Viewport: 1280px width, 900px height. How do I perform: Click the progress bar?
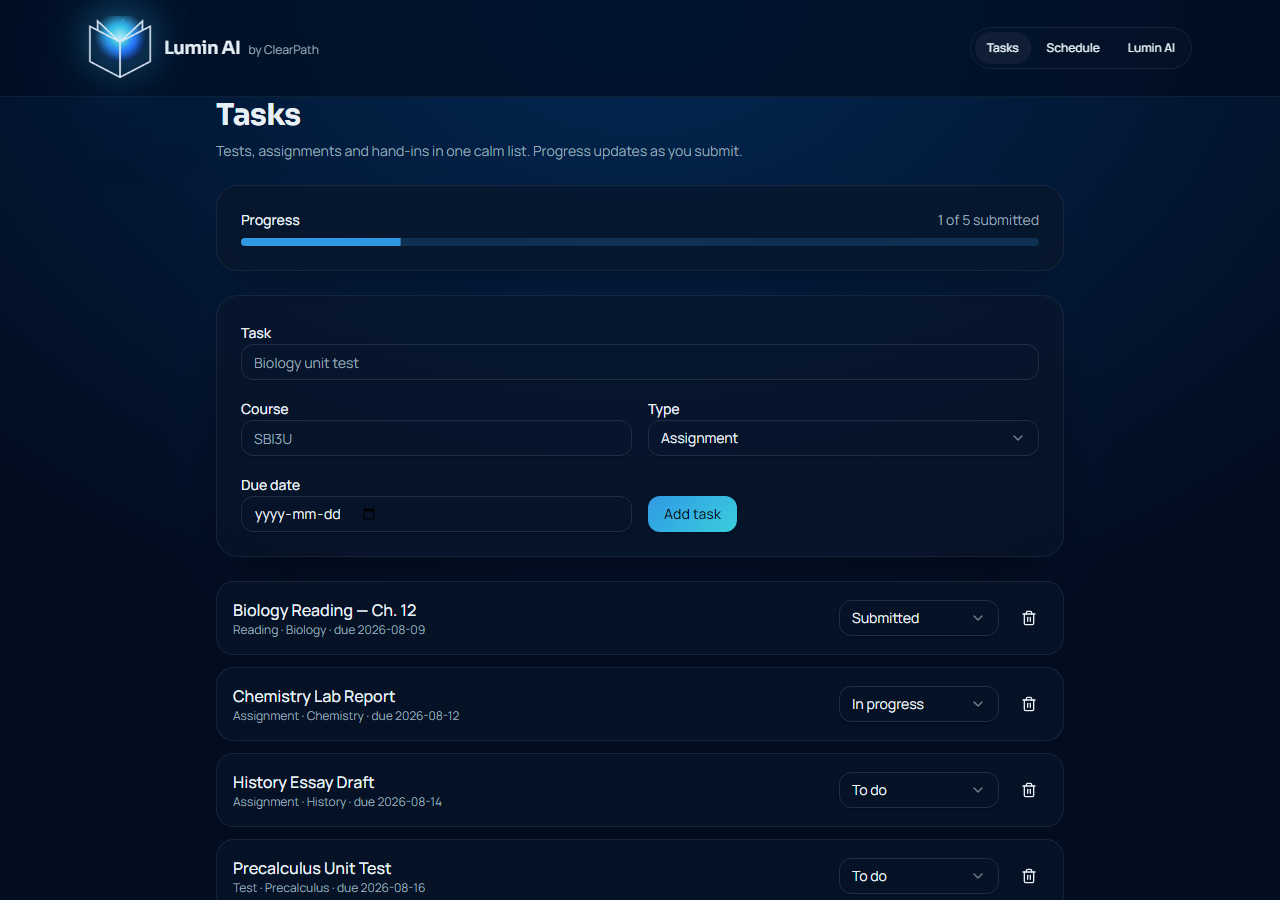(640, 242)
